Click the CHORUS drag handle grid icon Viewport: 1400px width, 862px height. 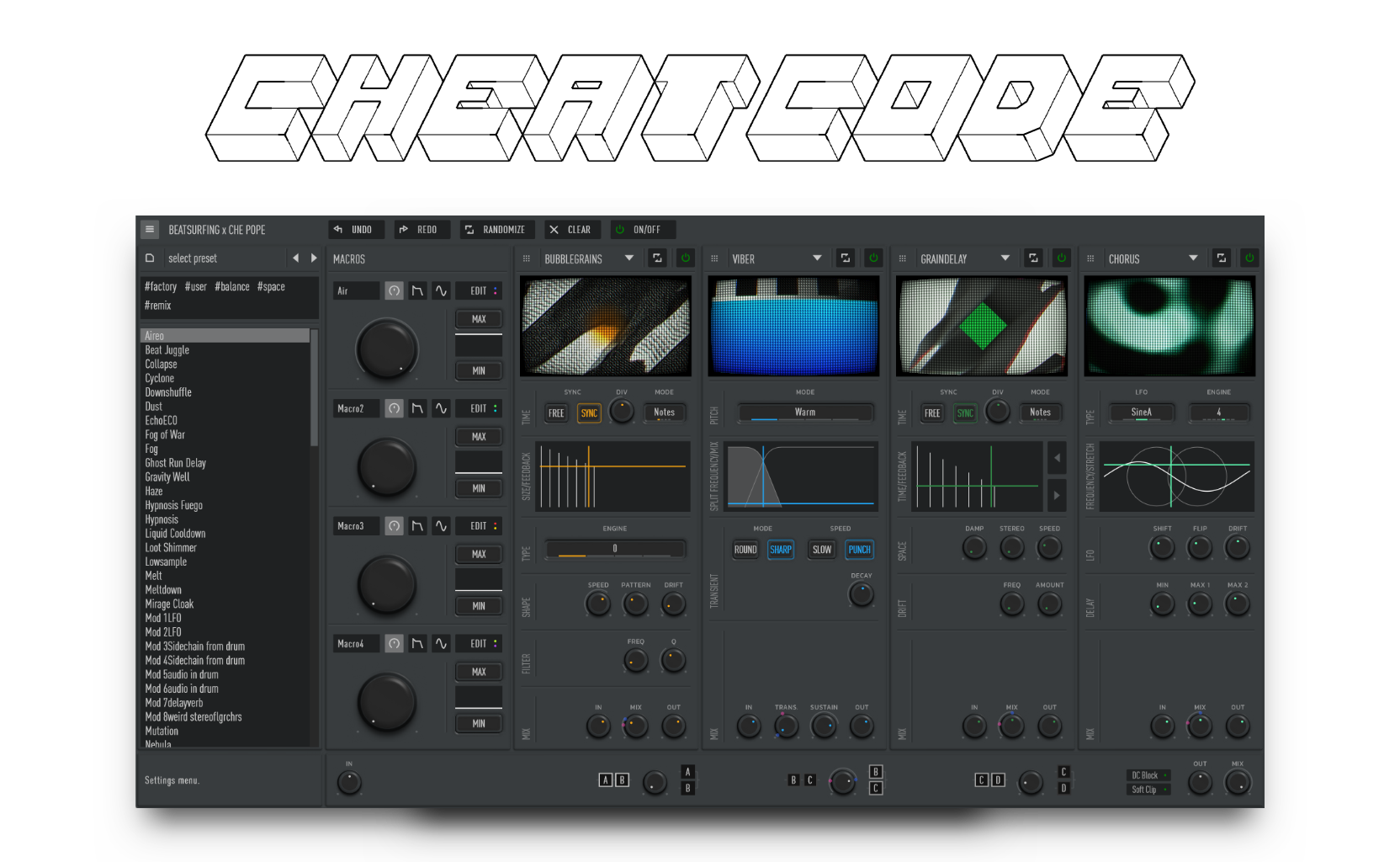[x=1090, y=258]
